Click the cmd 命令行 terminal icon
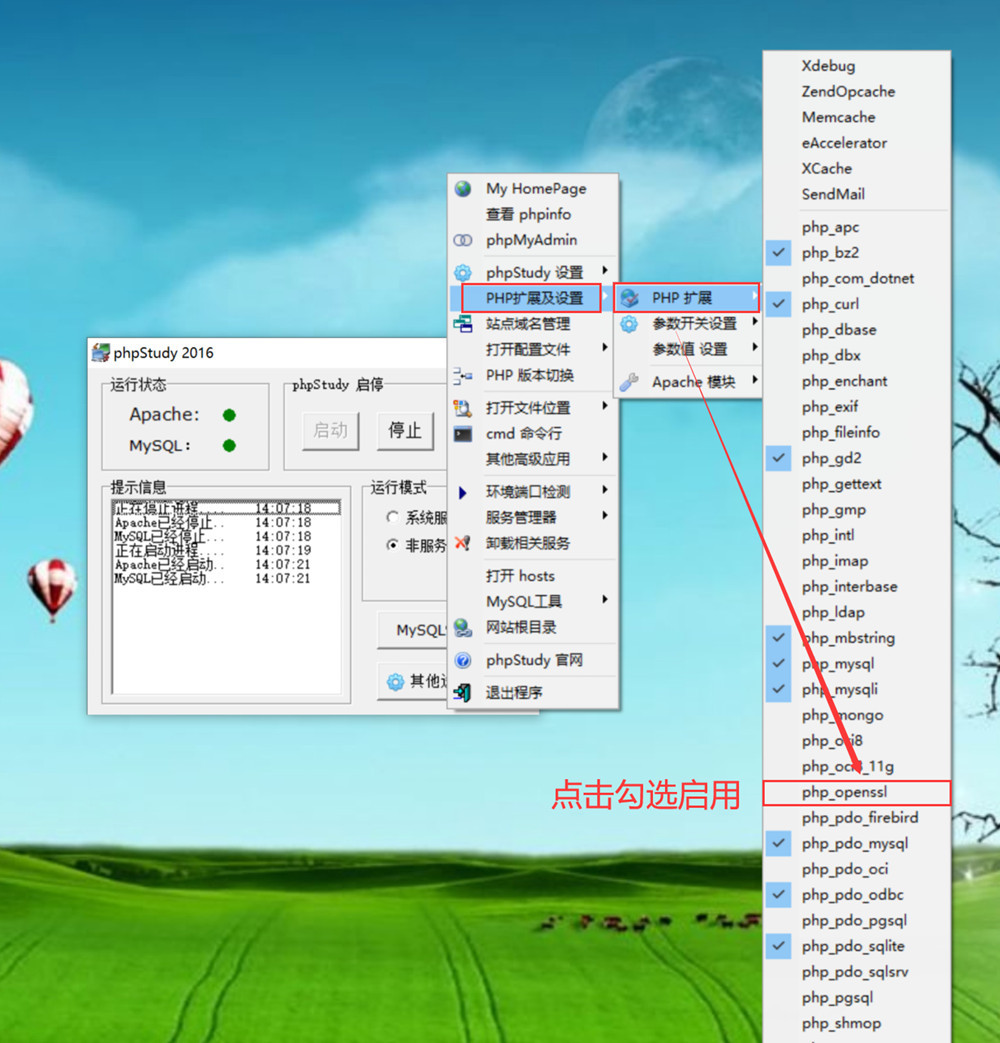1000x1043 pixels. (x=462, y=434)
